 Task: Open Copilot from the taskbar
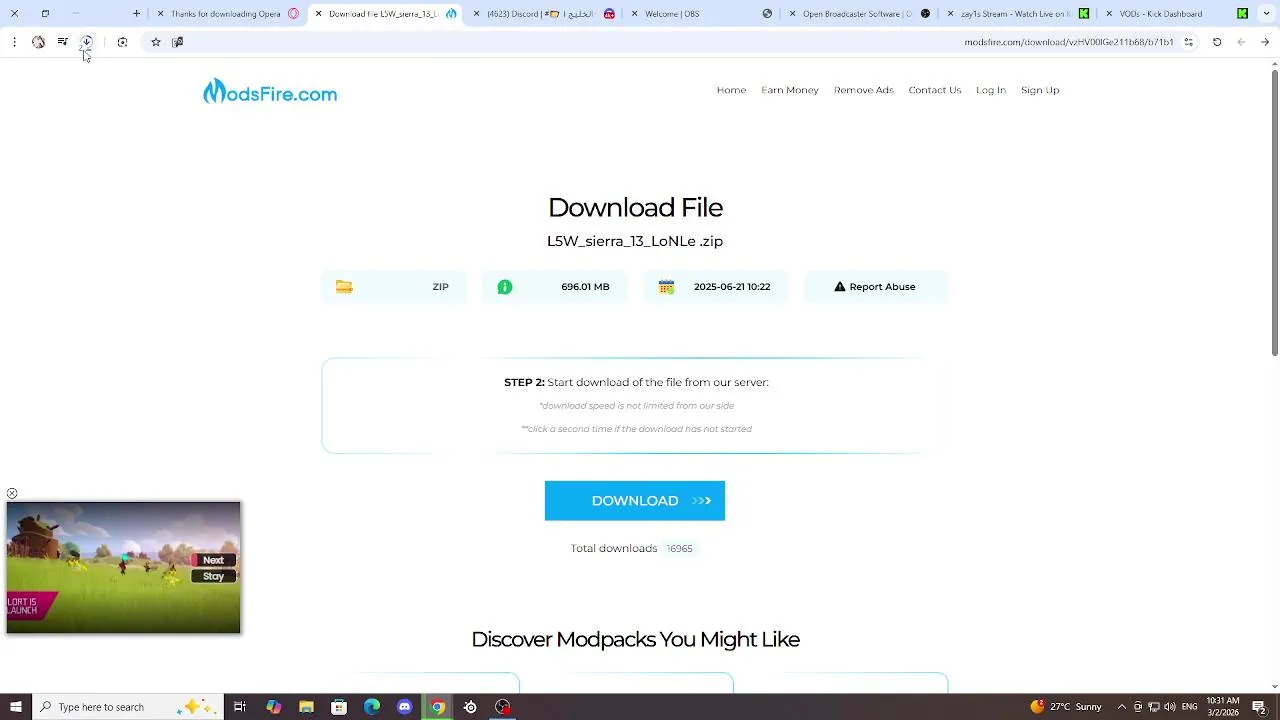[x=273, y=707]
